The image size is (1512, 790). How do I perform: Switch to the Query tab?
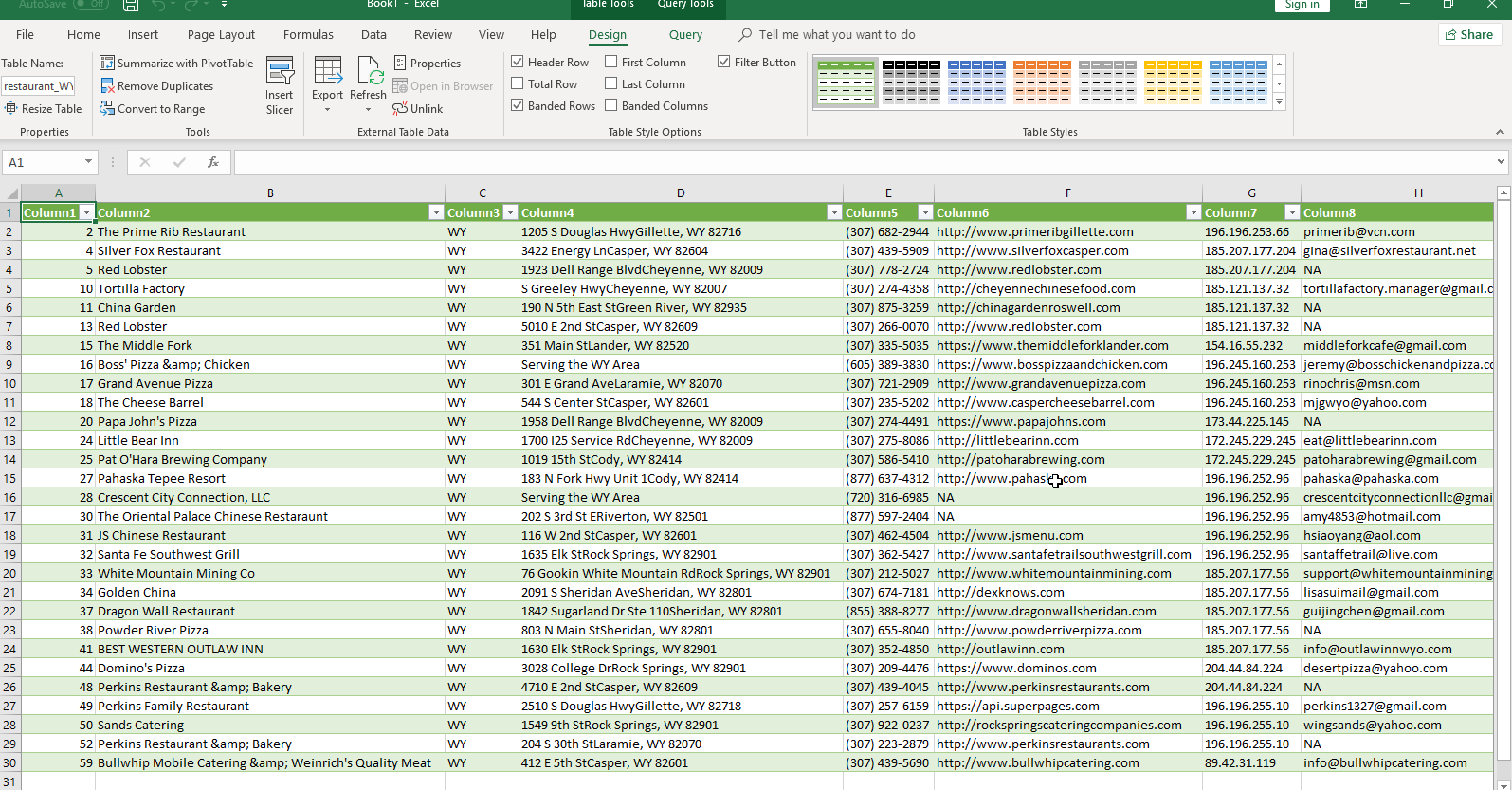pos(685,34)
